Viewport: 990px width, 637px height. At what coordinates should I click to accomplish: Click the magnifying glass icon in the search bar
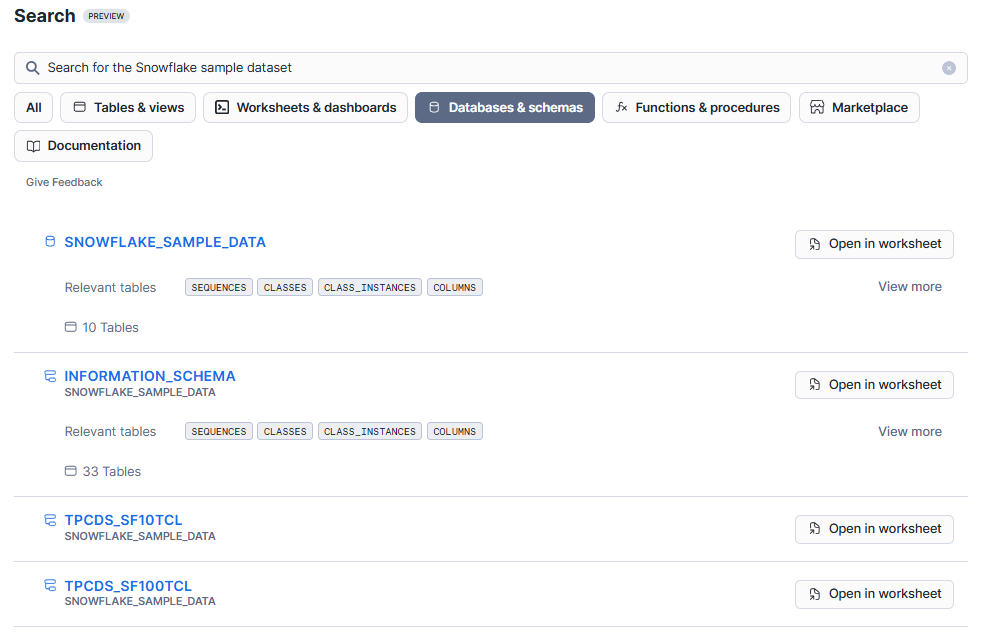click(31, 67)
